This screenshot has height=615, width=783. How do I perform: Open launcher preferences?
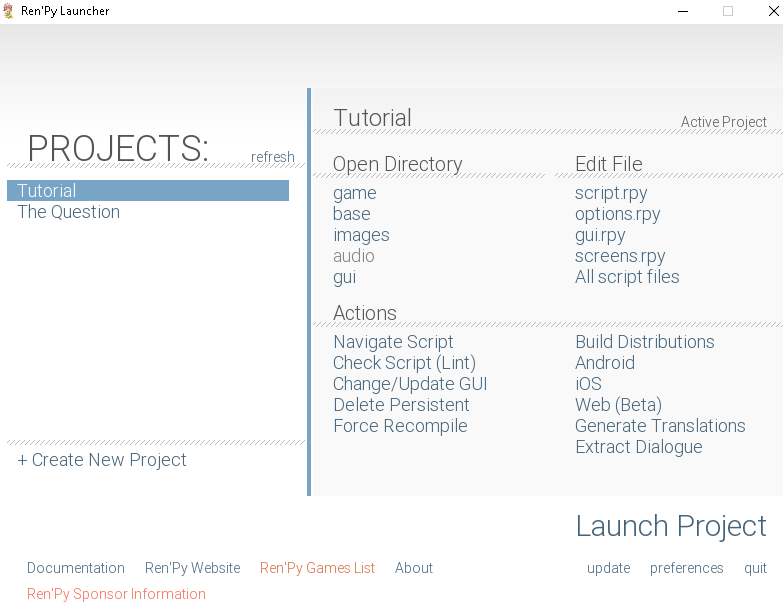pos(687,569)
